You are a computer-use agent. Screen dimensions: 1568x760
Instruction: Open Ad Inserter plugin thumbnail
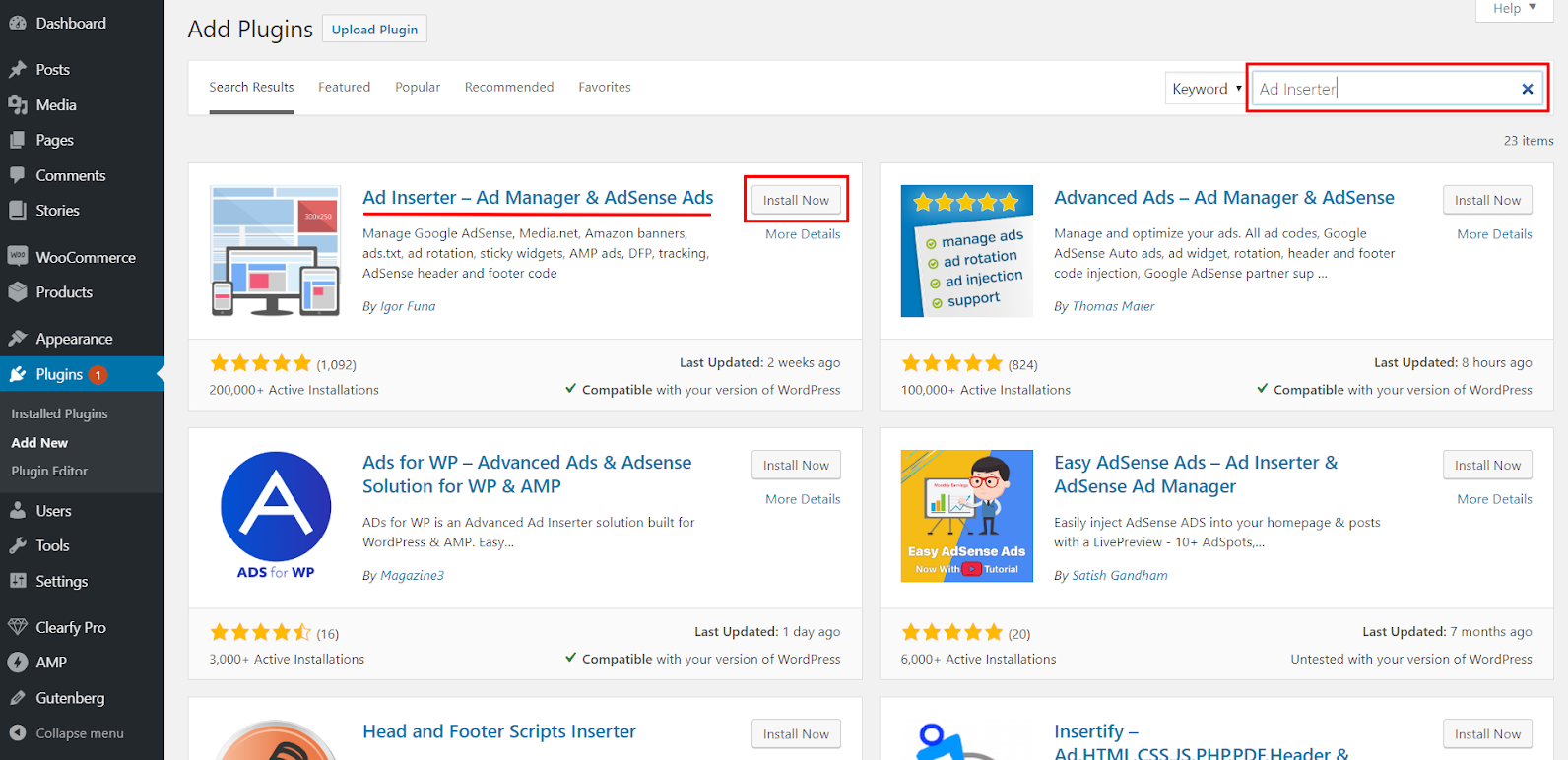pyautogui.click(x=276, y=251)
